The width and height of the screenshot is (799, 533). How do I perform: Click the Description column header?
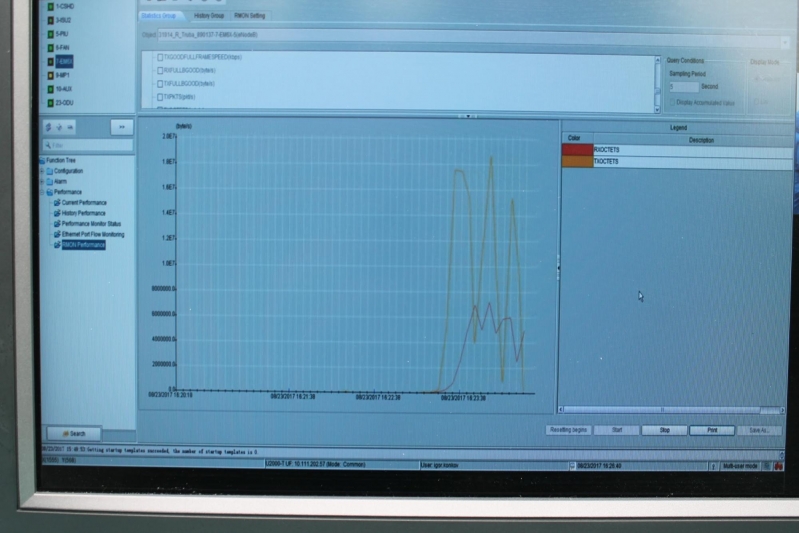[x=694, y=140]
